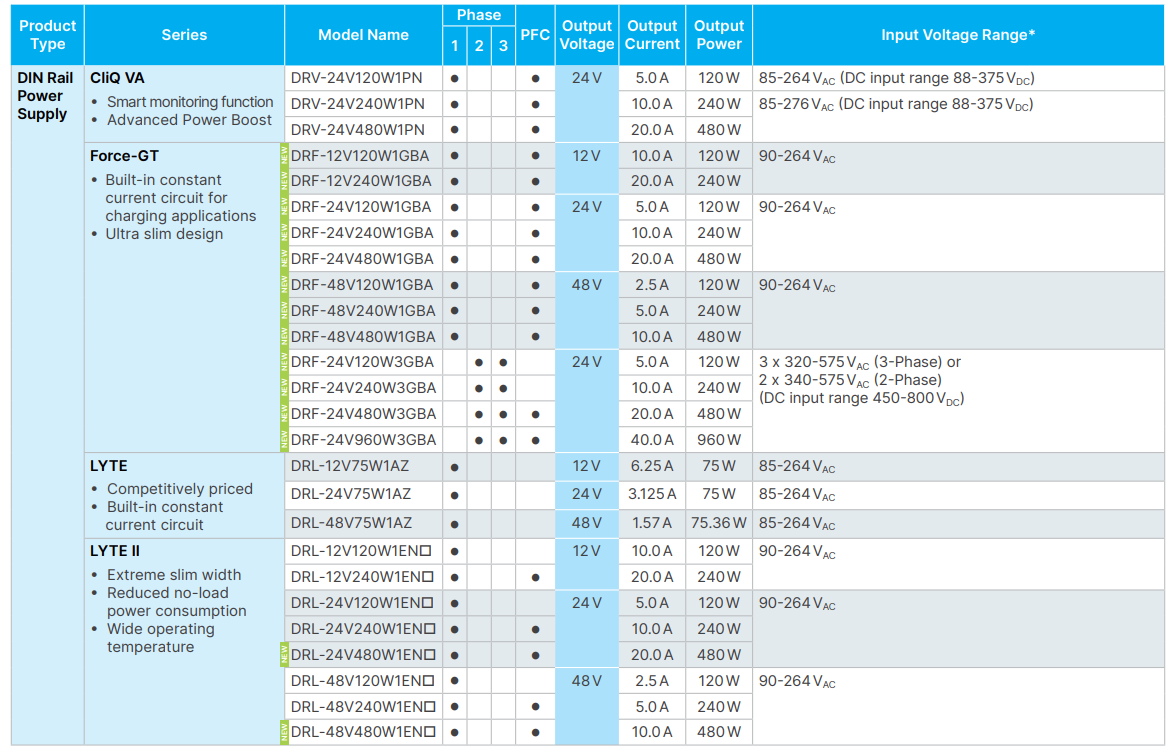Click the NEW badge beside DRF-24V960W3GBA
This screenshot has height=752, width=1175.
(x=284, y=440)
